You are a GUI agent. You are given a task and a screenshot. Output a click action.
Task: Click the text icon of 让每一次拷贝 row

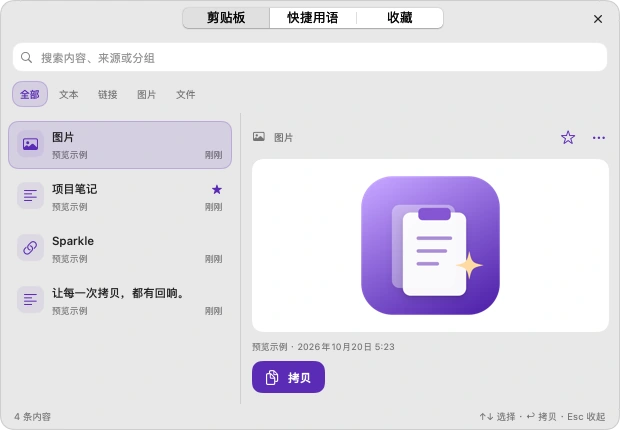pyautogui.click(x=30, y=299)
